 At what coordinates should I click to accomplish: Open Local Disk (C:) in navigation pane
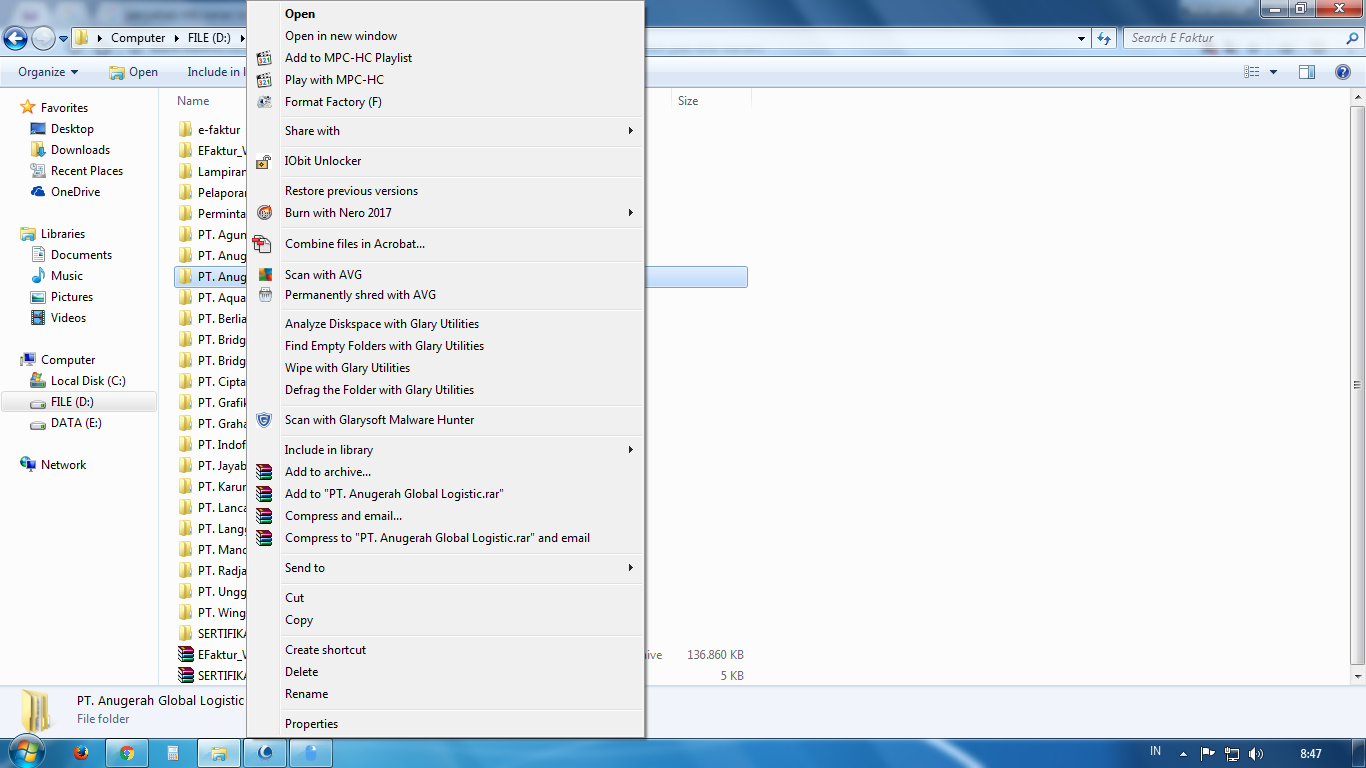point(88,381)
